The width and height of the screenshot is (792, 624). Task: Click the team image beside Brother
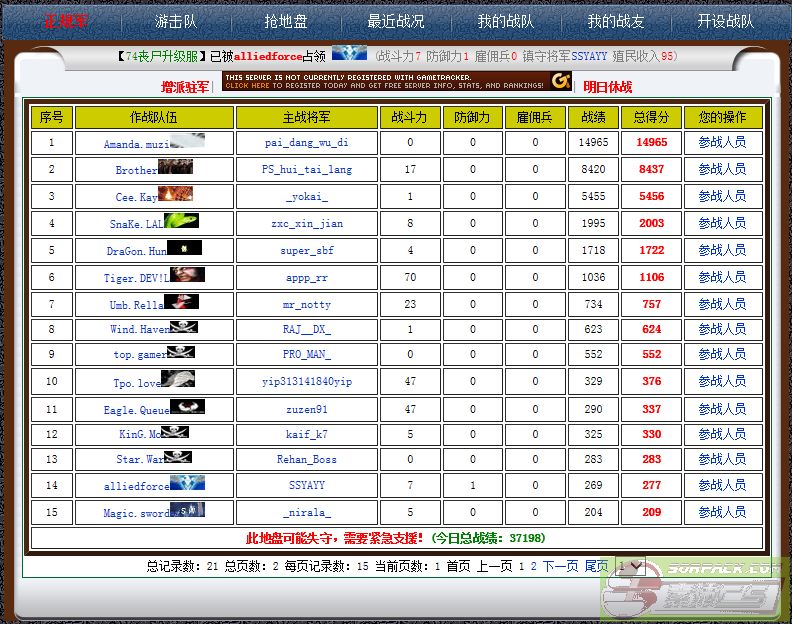[x=175, y=167]
